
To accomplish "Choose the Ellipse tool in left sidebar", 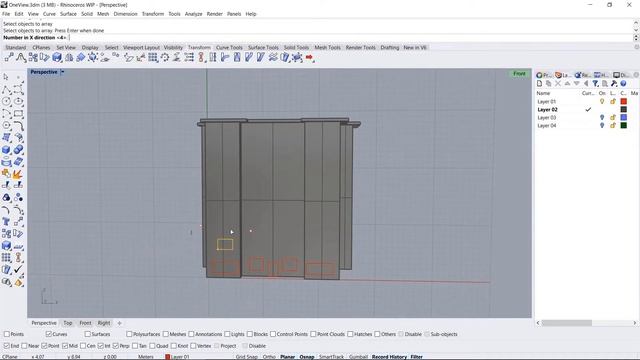I will click(x=18, y=101).
